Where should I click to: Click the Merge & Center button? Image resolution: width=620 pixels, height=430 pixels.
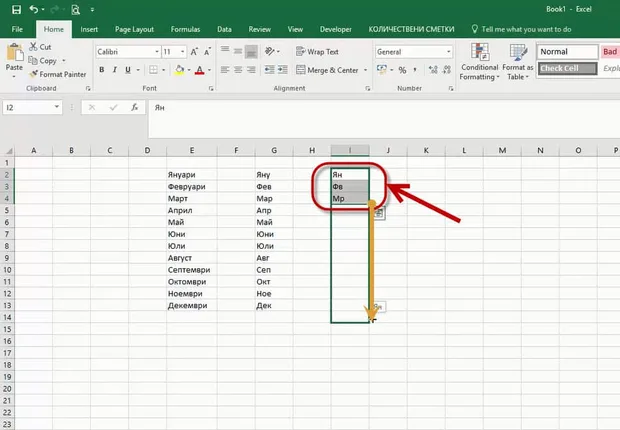pyautogui.click(x=327, y=70)
